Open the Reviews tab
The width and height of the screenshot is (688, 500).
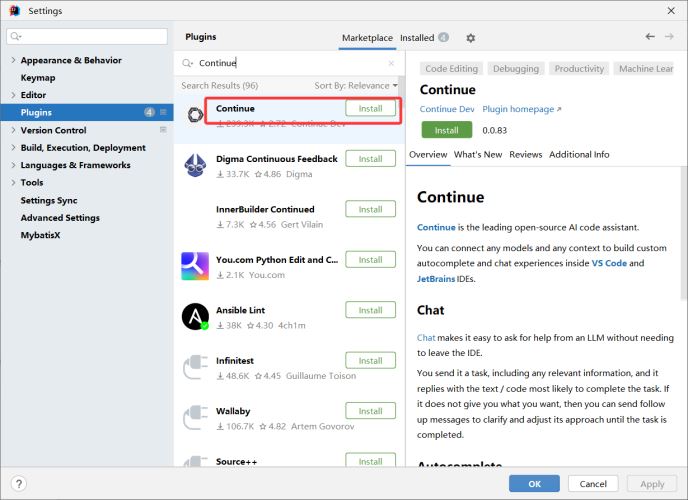(526, 154)
